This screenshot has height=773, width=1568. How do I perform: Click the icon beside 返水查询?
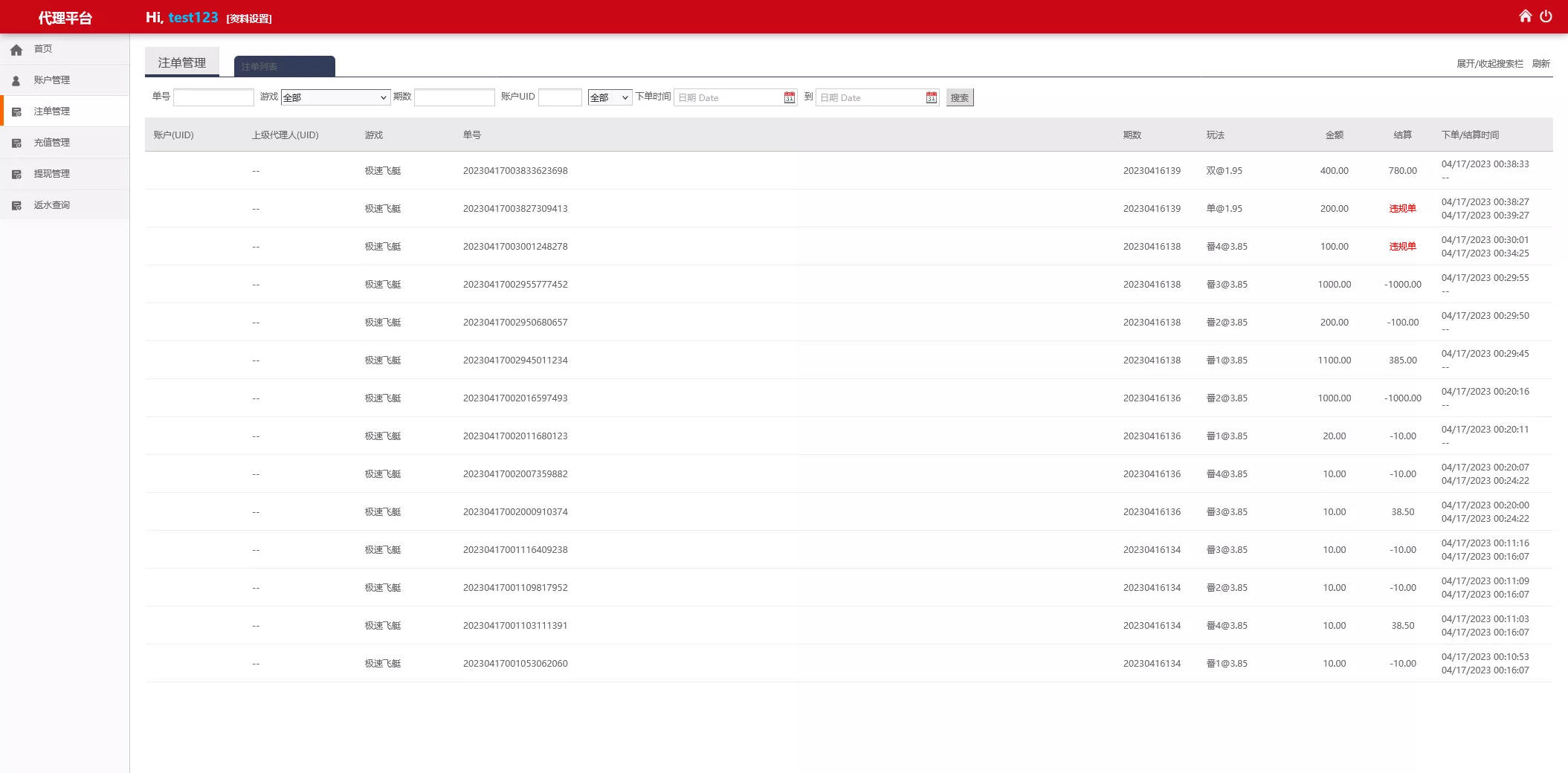click(16, 206)
